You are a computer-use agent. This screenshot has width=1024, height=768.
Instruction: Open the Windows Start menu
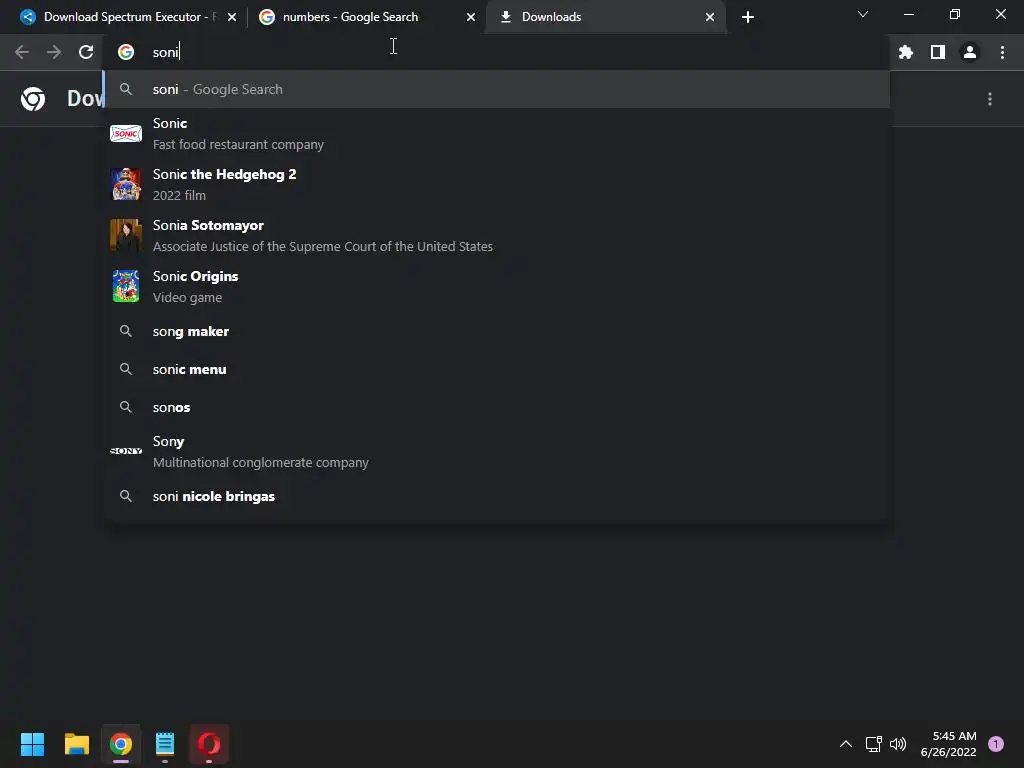[x=32, y=744]
